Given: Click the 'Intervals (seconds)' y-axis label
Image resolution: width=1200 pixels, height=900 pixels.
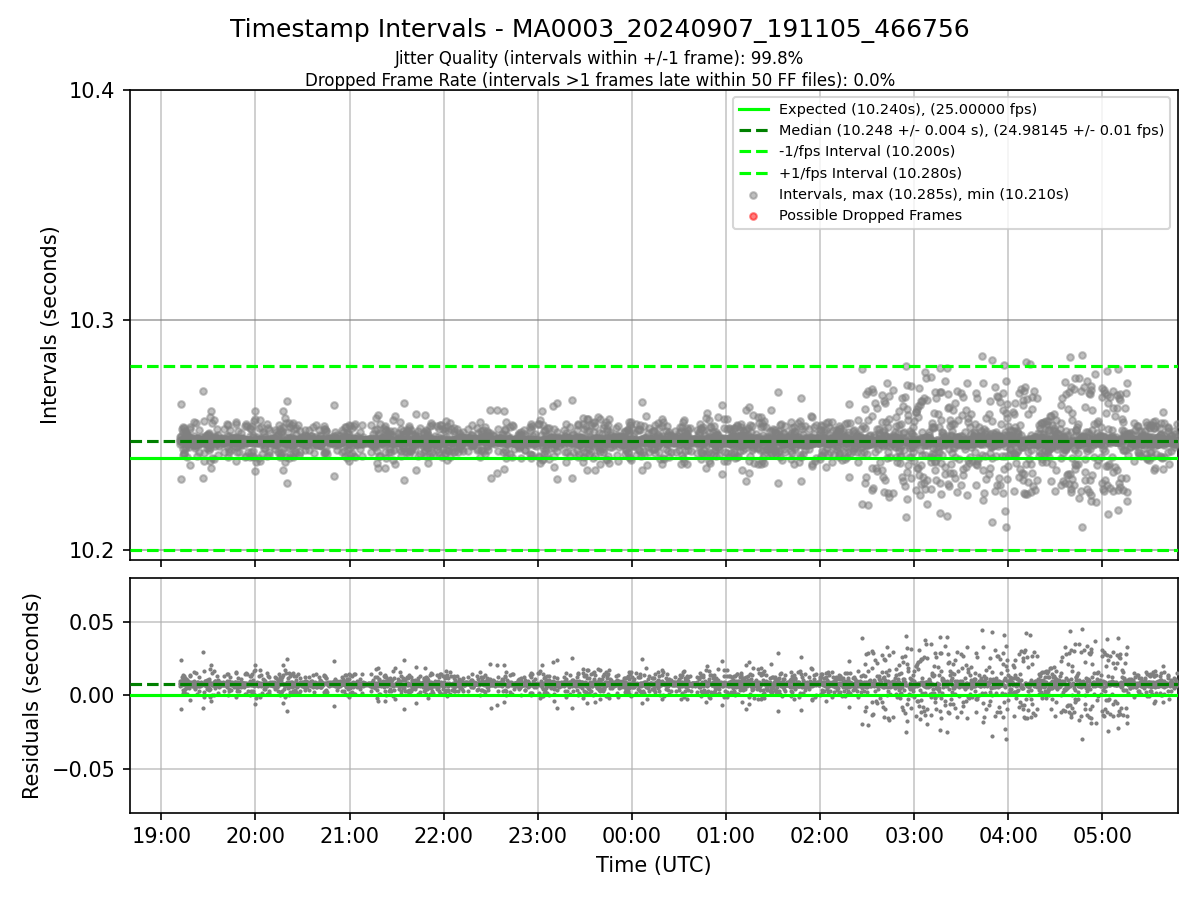Looking at the screenshot, I should point(50,325).
